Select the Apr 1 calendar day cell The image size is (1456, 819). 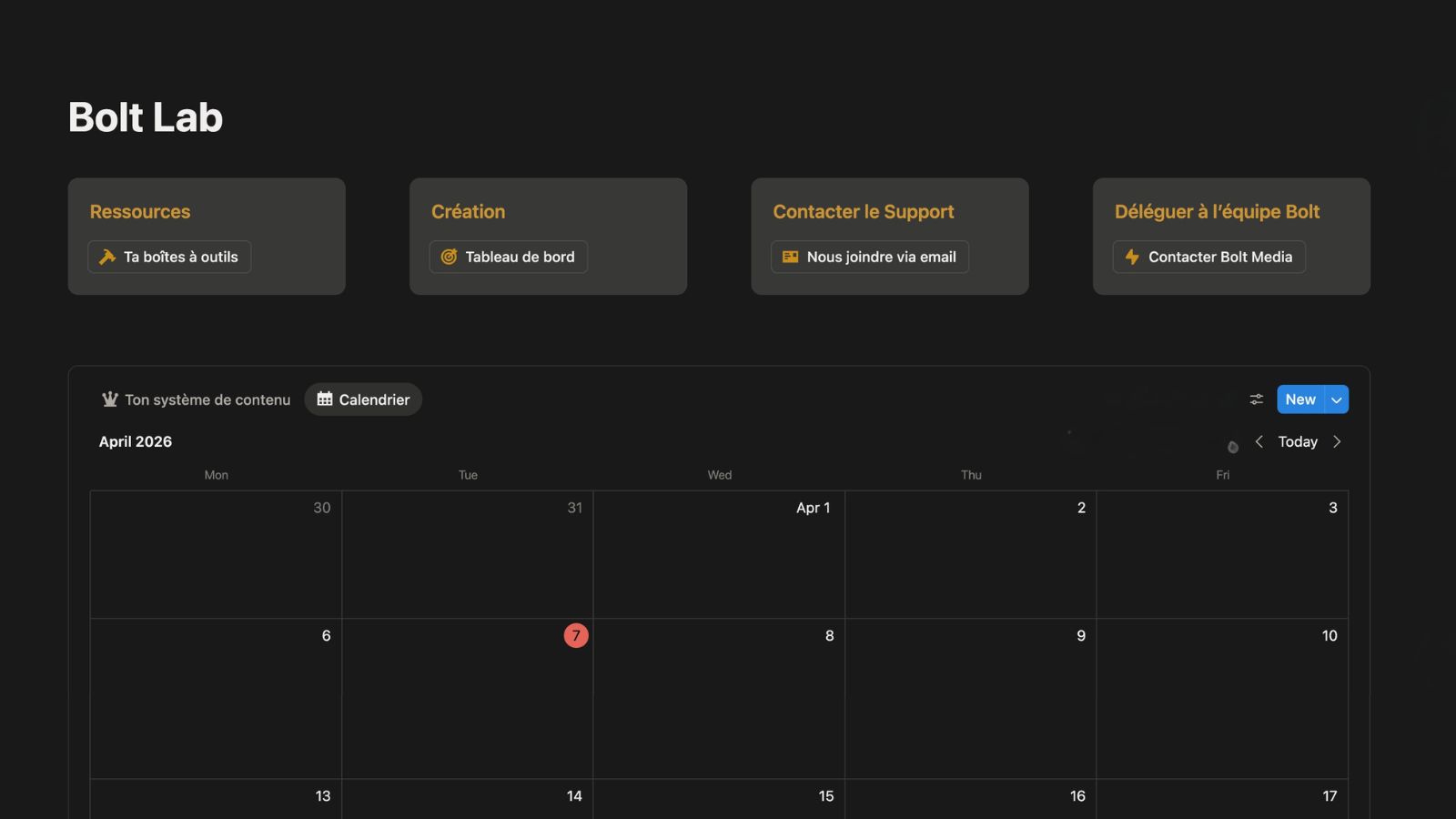click(x=719, y=555)
